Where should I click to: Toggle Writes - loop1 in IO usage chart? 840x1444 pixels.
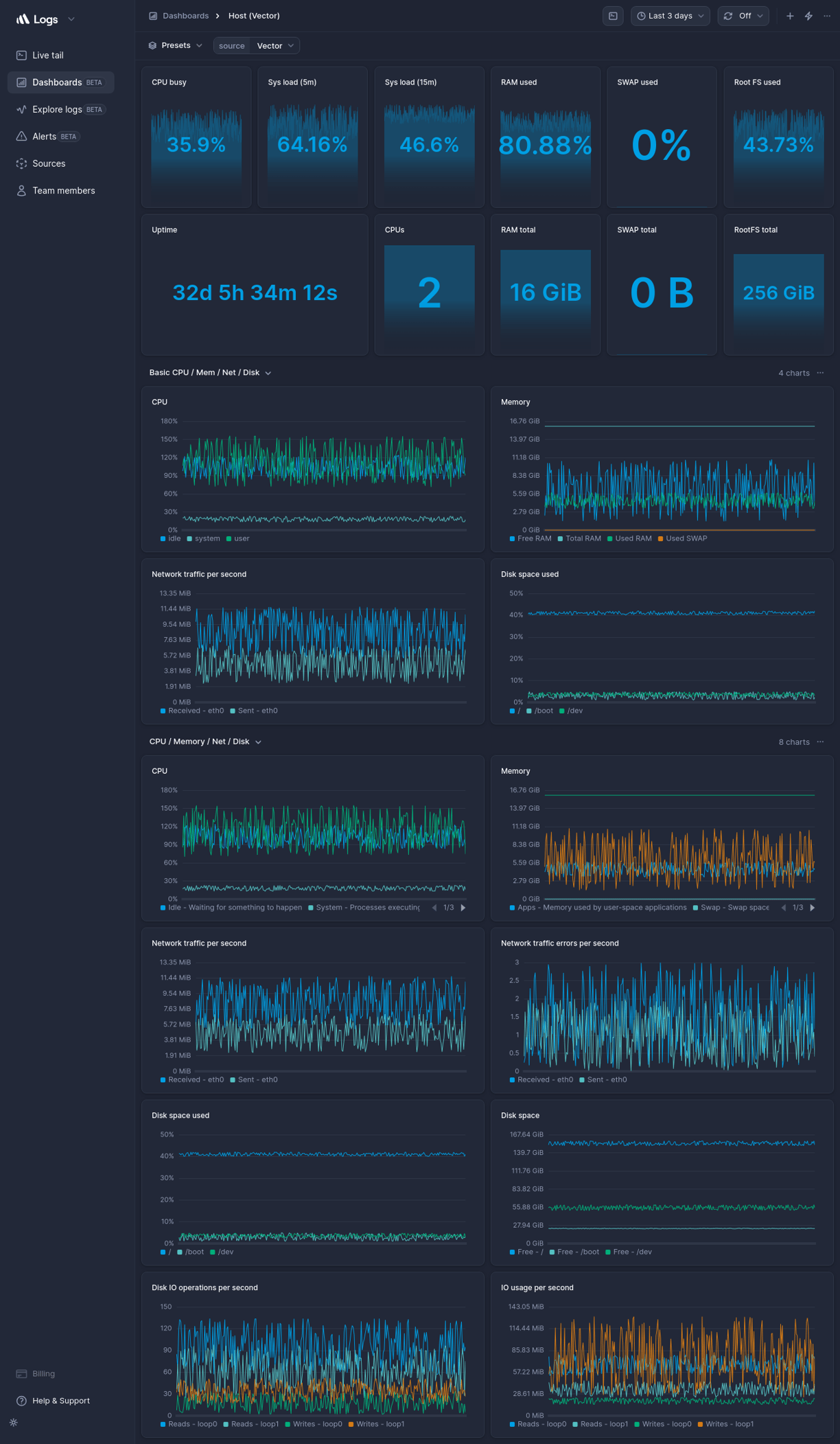725,1424
